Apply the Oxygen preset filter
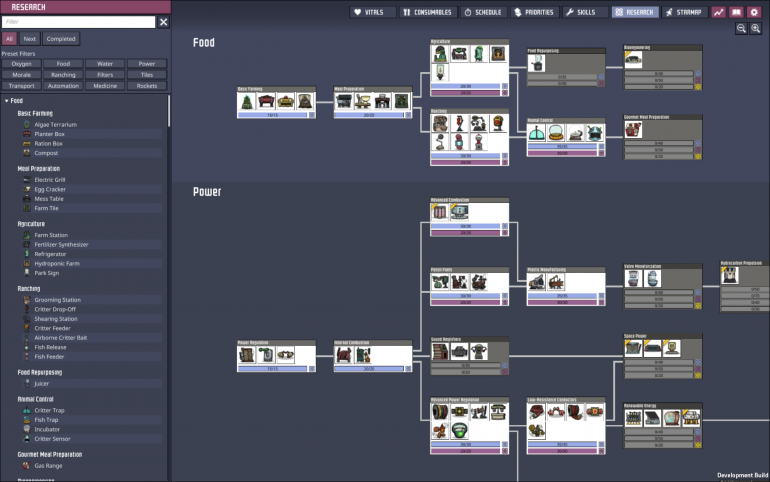This screenshot has width=770, height=482. [22, 64]
